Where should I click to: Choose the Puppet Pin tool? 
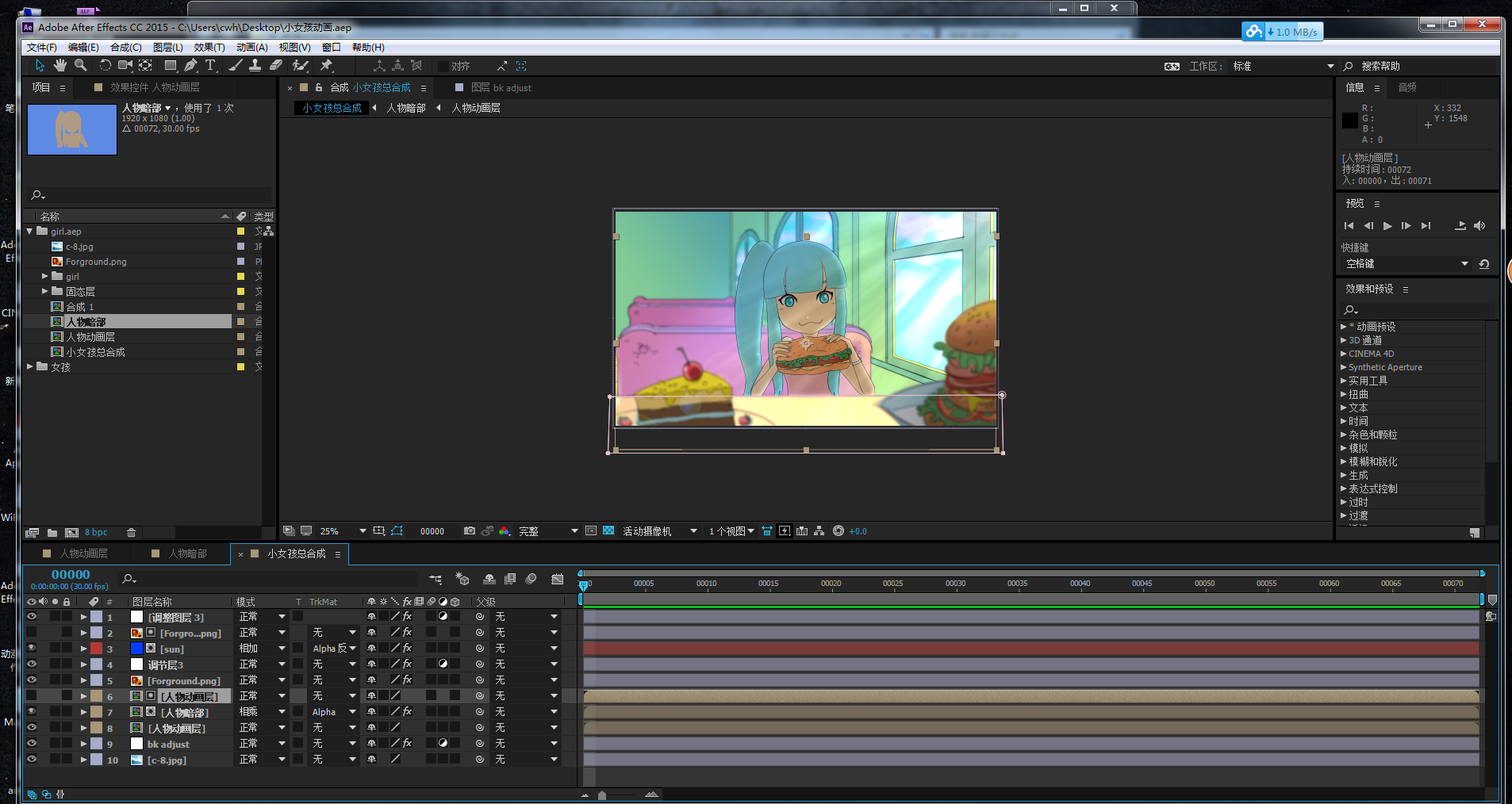click(x=326, y=66)
